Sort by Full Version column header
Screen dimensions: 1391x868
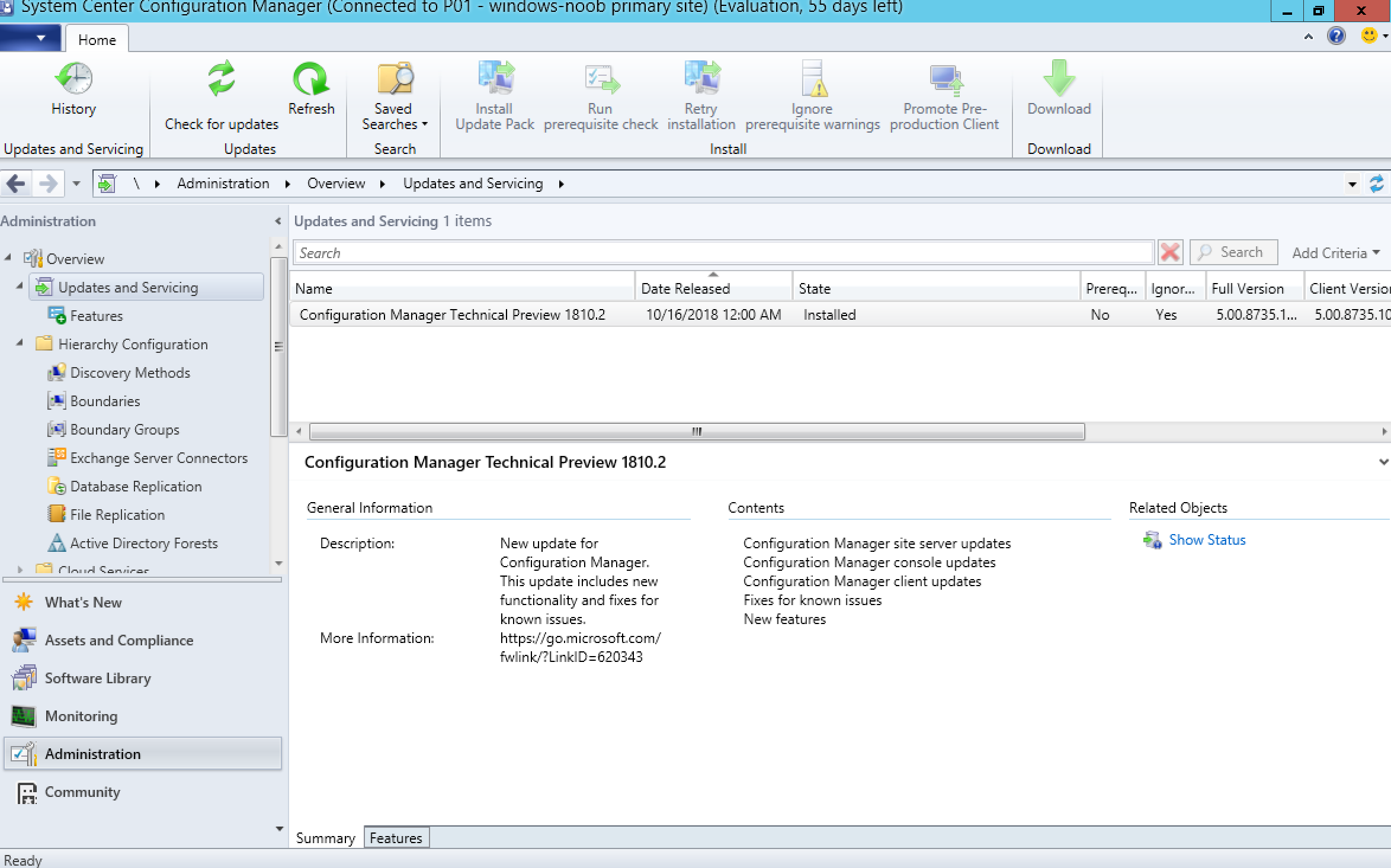coord(1255,288)
